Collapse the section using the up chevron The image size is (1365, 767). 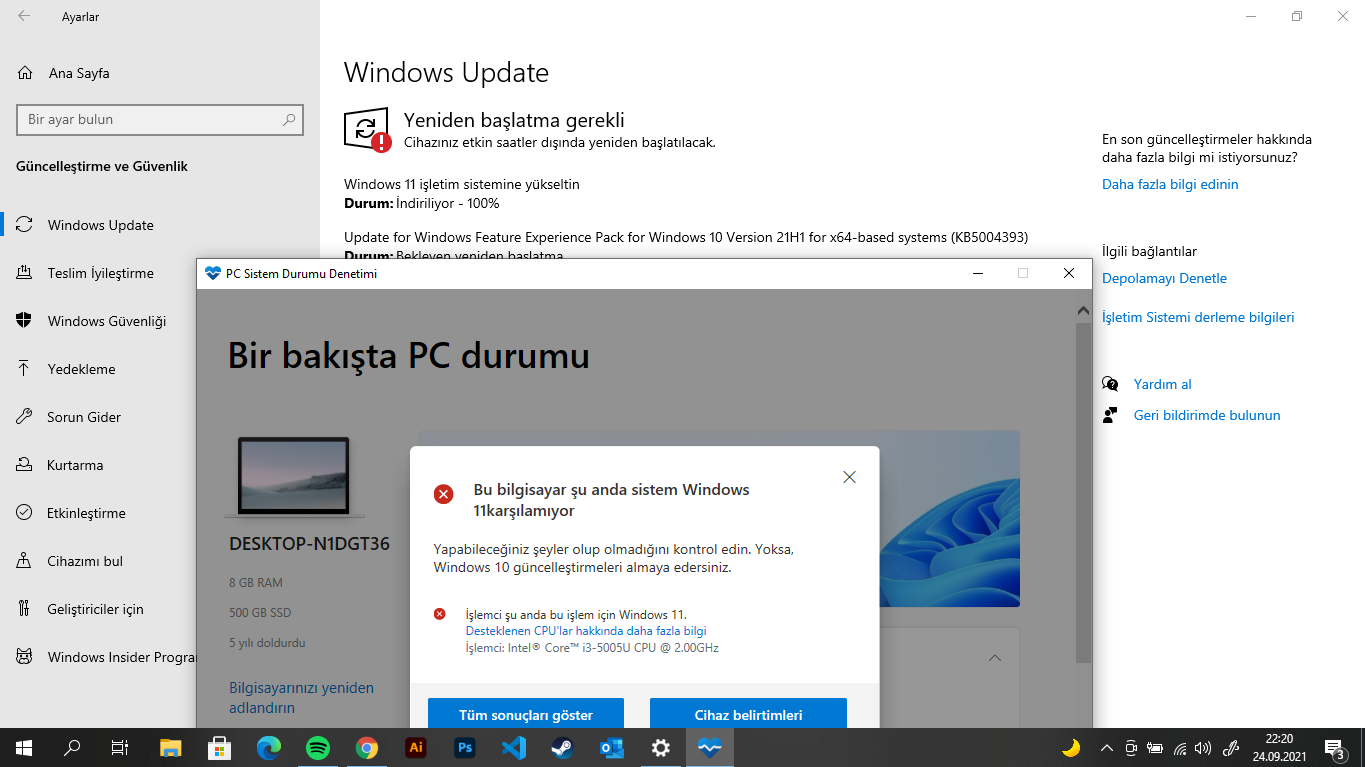point(995,658)
